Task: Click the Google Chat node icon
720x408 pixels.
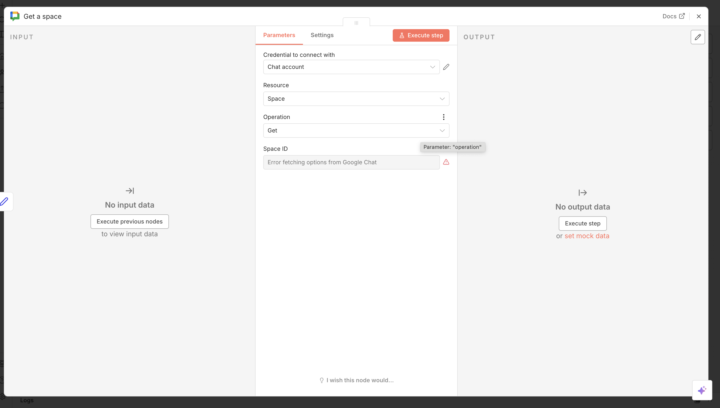Action: [x=15, y=16]
